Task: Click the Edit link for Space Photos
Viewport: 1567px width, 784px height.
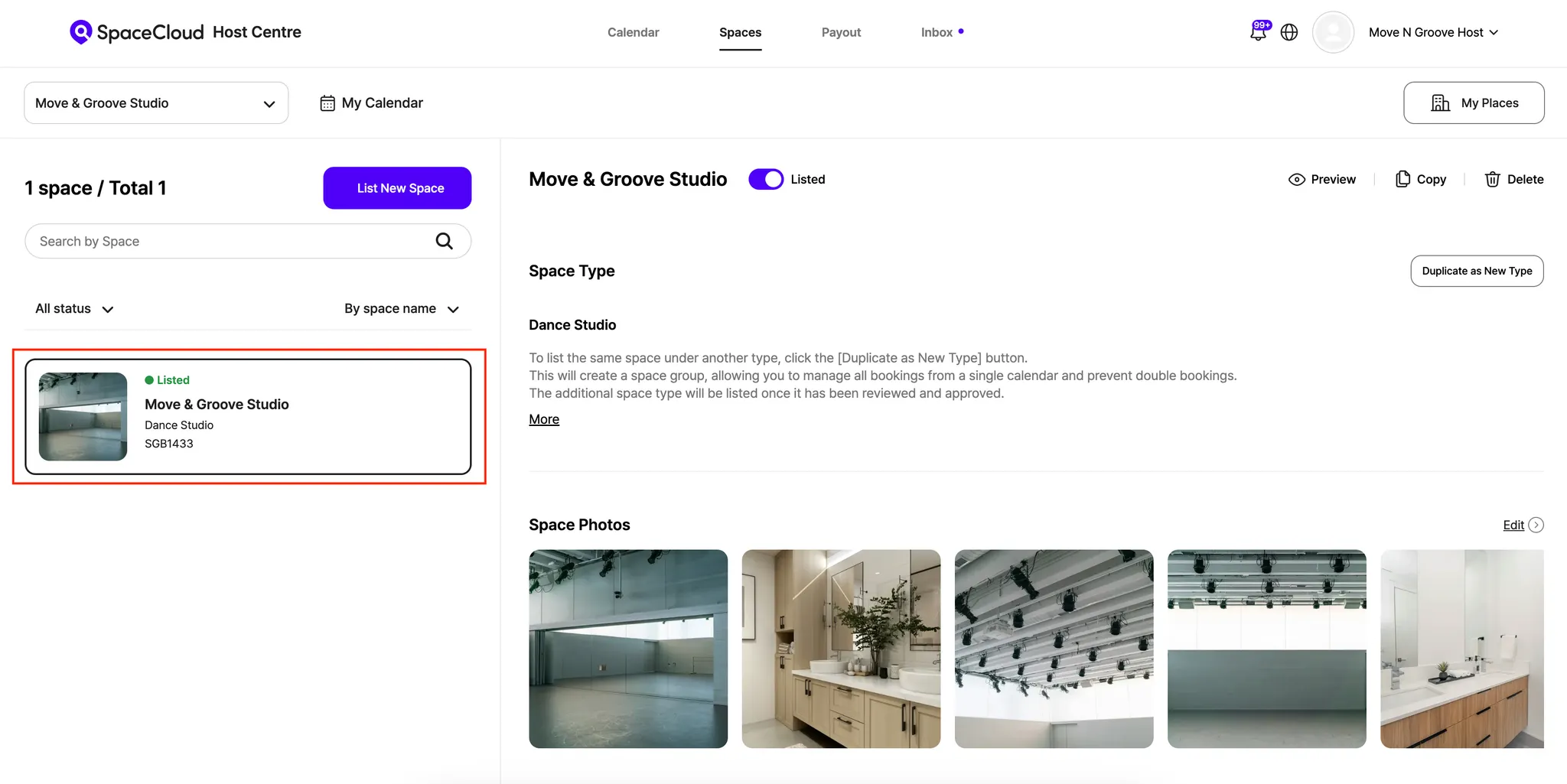Action: [x=1513, y=525]
